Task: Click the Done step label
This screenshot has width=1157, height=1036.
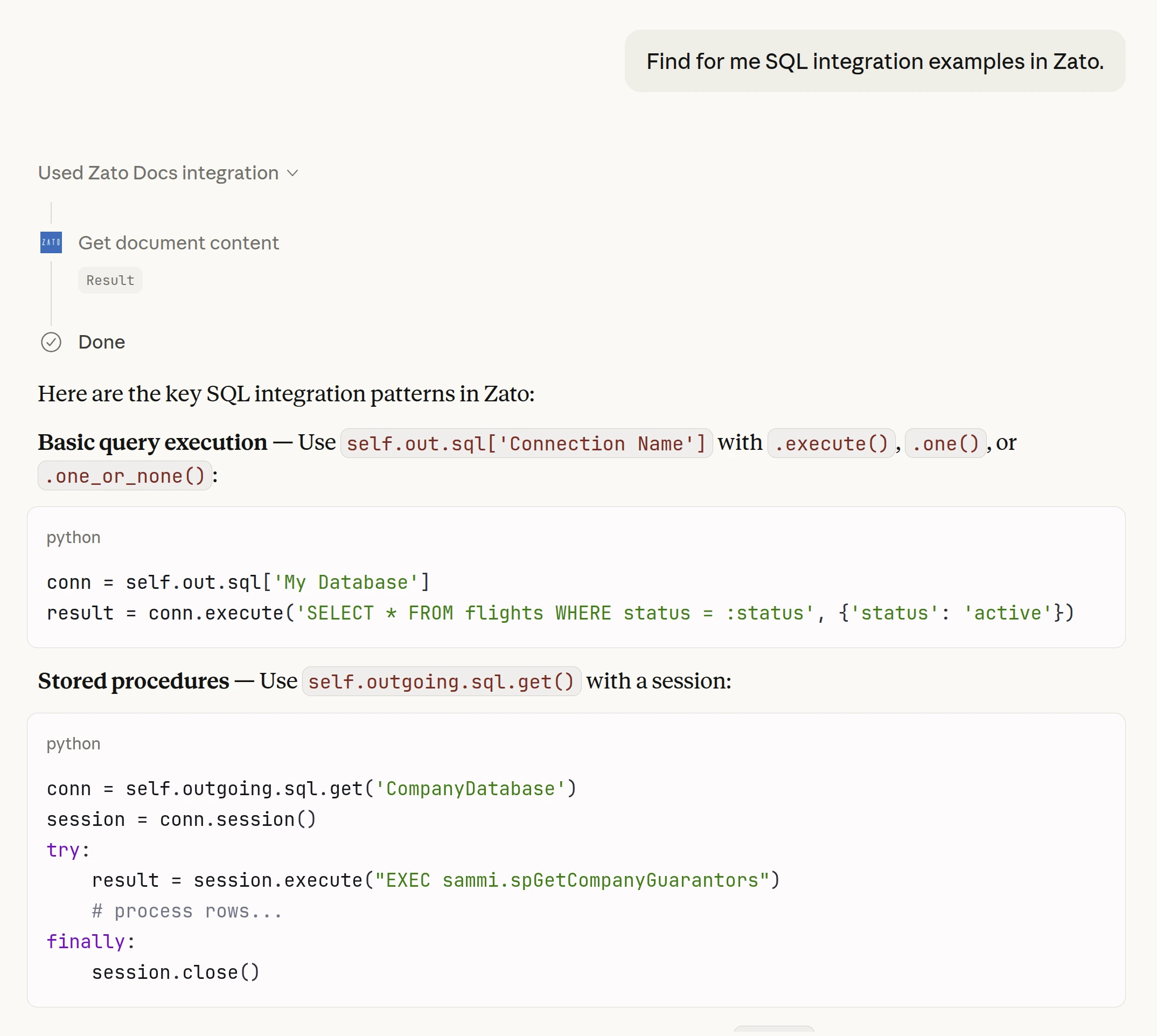Action: pos(101,342)
